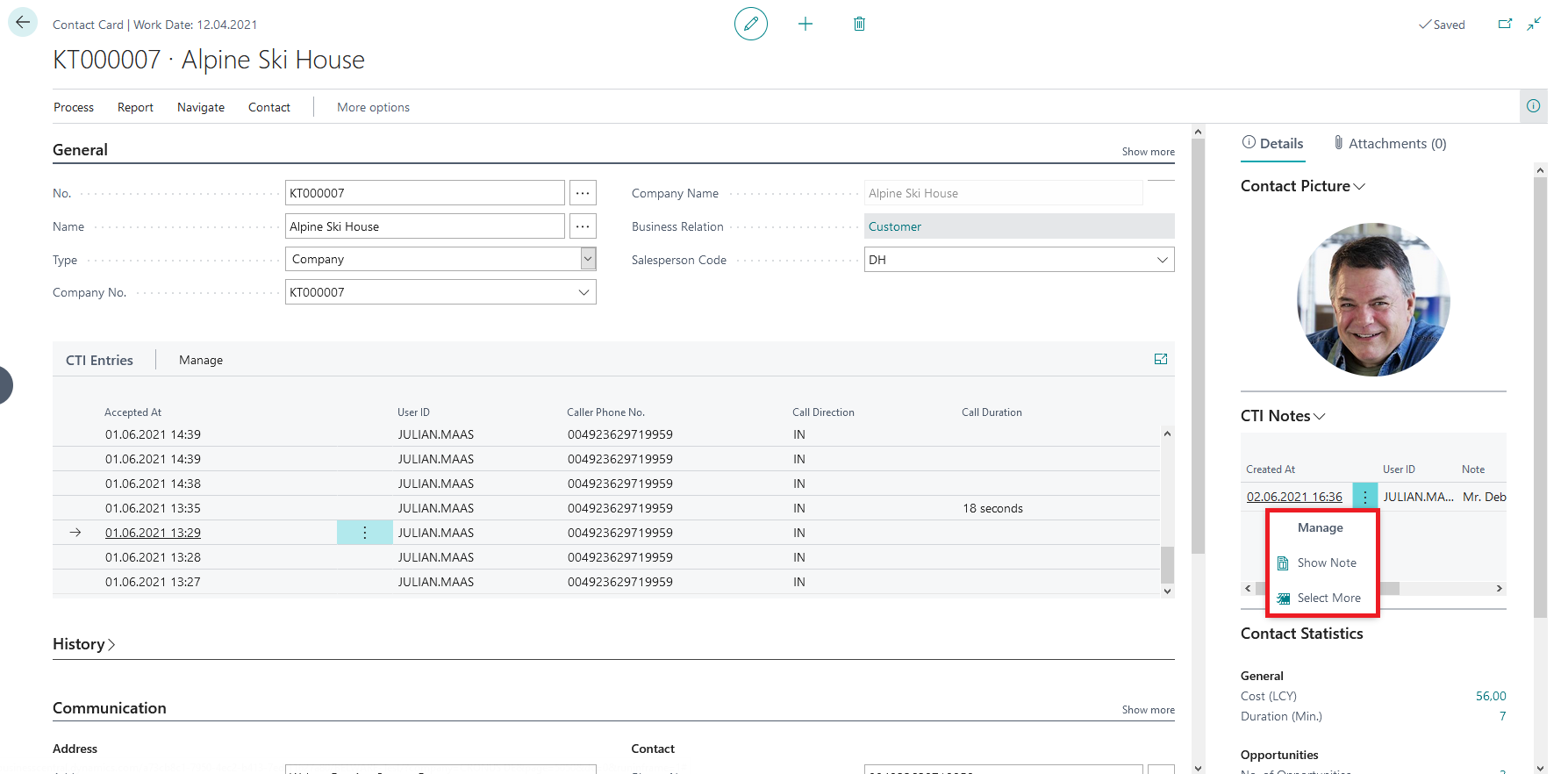
Task: Select the 18 seconds call duration cell
Action: [992, 508]
